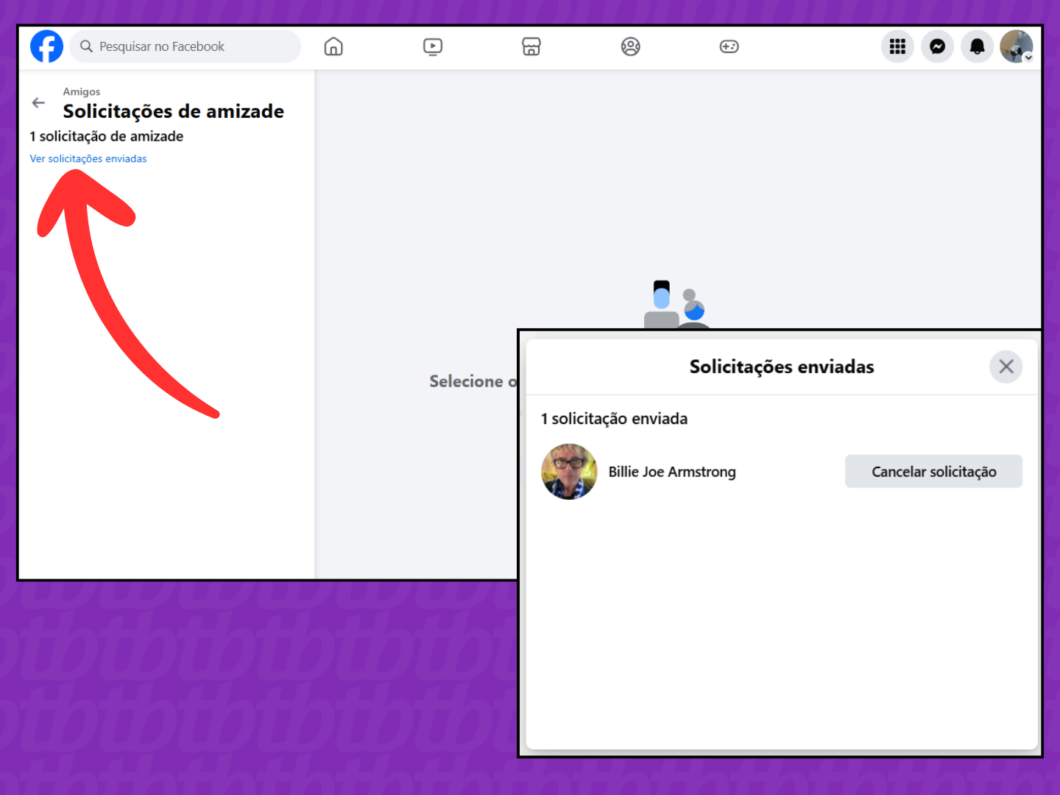The image size is (1060, 795).
Task: Open Messenger chats icon
Action: pos(938,46)
